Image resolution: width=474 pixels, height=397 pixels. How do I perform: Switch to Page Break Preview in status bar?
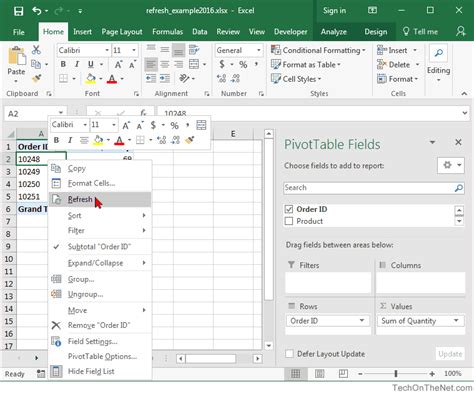pos(343,374)
